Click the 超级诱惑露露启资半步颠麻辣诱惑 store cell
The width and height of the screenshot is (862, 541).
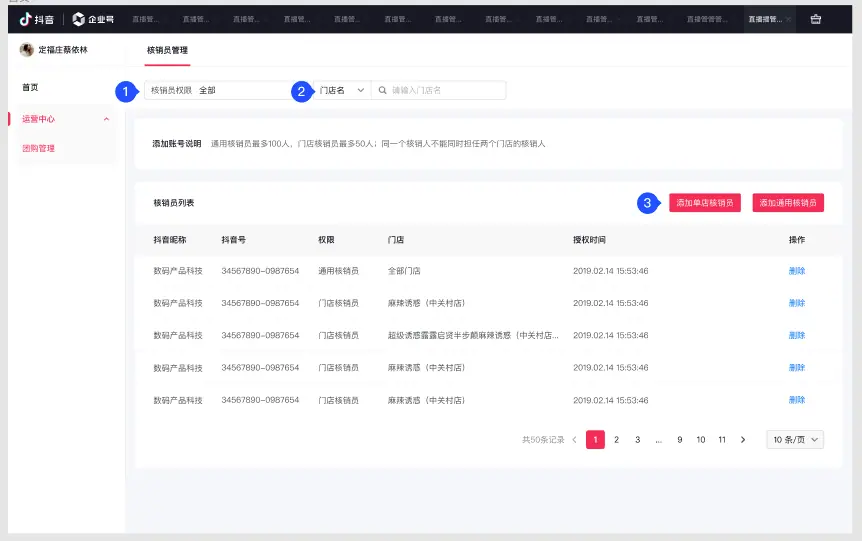[473, 335]
